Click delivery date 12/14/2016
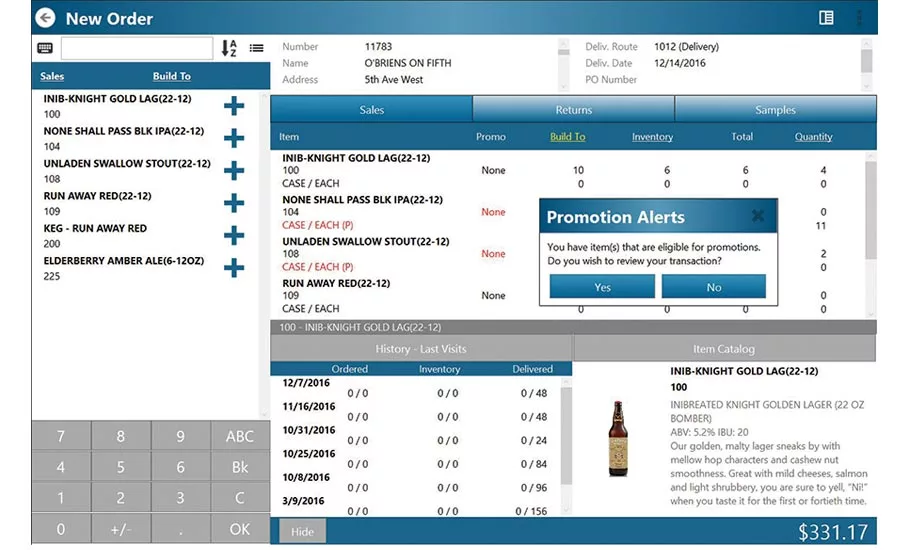 680,63
